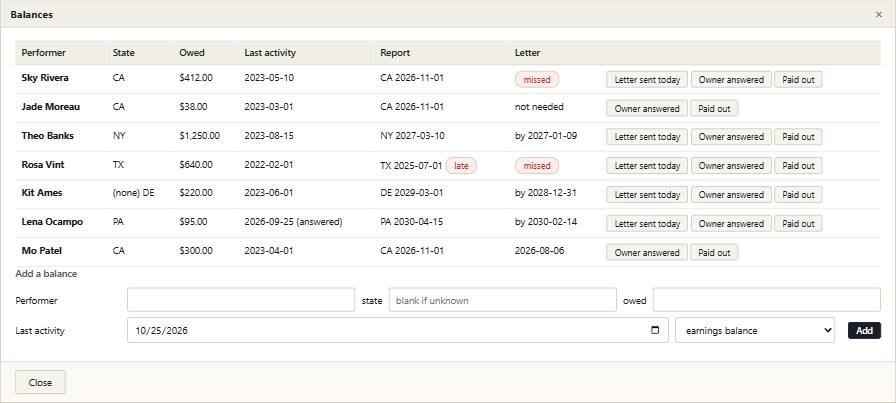Screen dimensions: 896x403
Task: Click Letter sent today for Lena Ocampo
Action: pyautogui.click(x=647, y=224)
